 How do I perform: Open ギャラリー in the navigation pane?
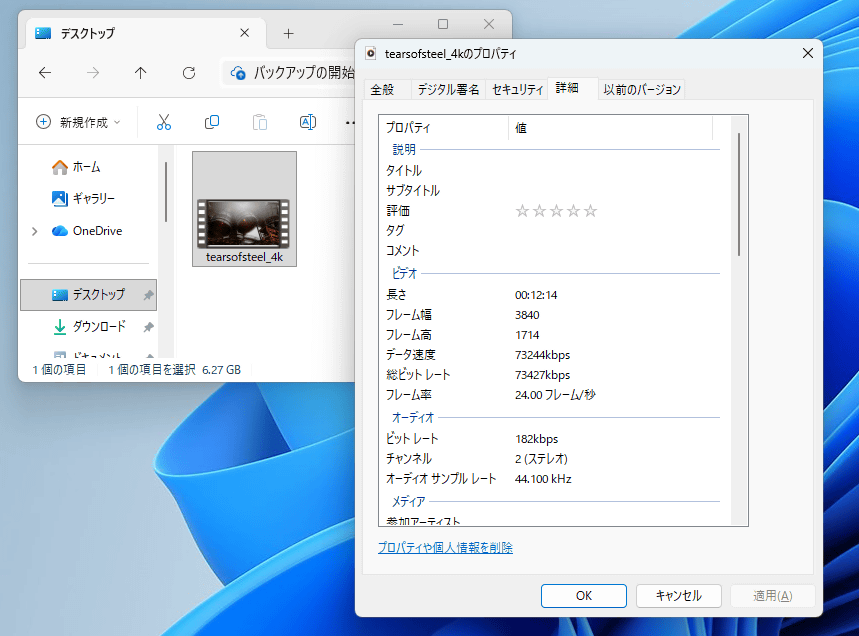pos(93,199)
